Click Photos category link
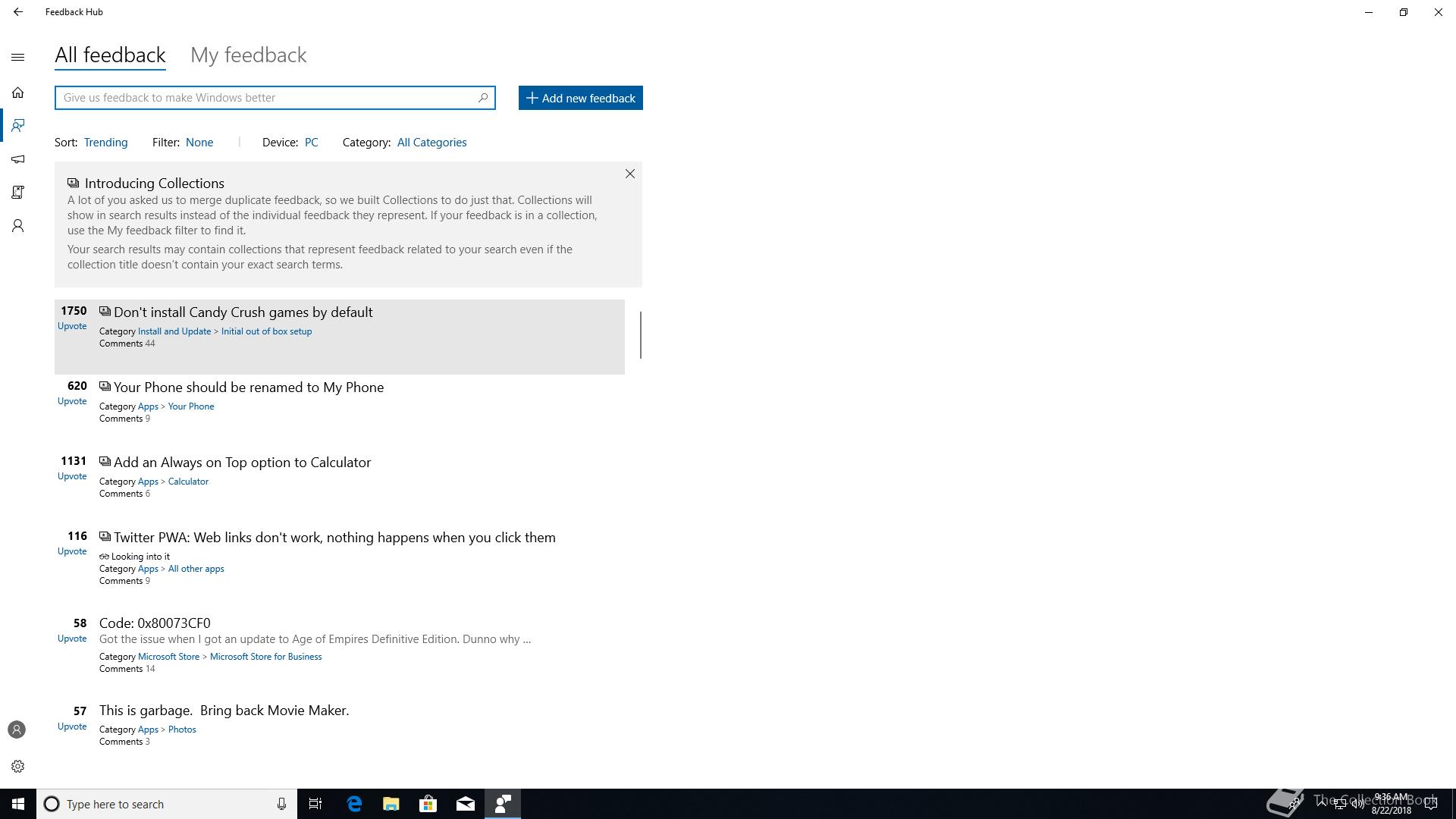The width and height of the screenshot is (1456, 819). [x=182, y=730]
